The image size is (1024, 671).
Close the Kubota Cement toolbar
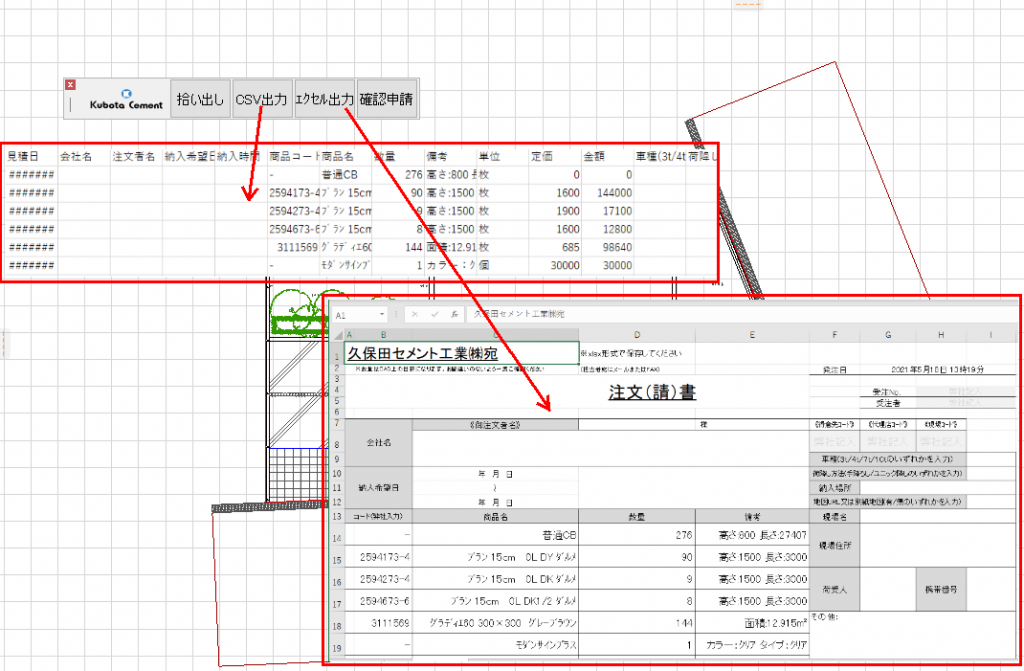[x=71, y=85]
